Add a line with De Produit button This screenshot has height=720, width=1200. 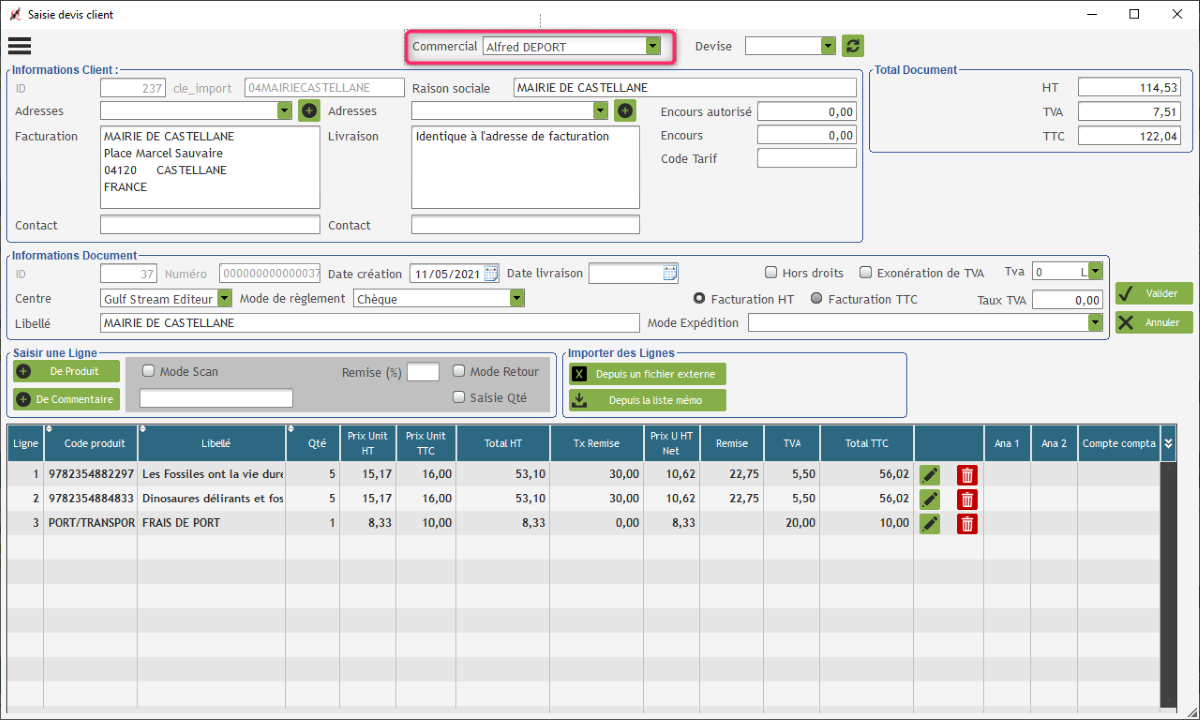point(66,371)
